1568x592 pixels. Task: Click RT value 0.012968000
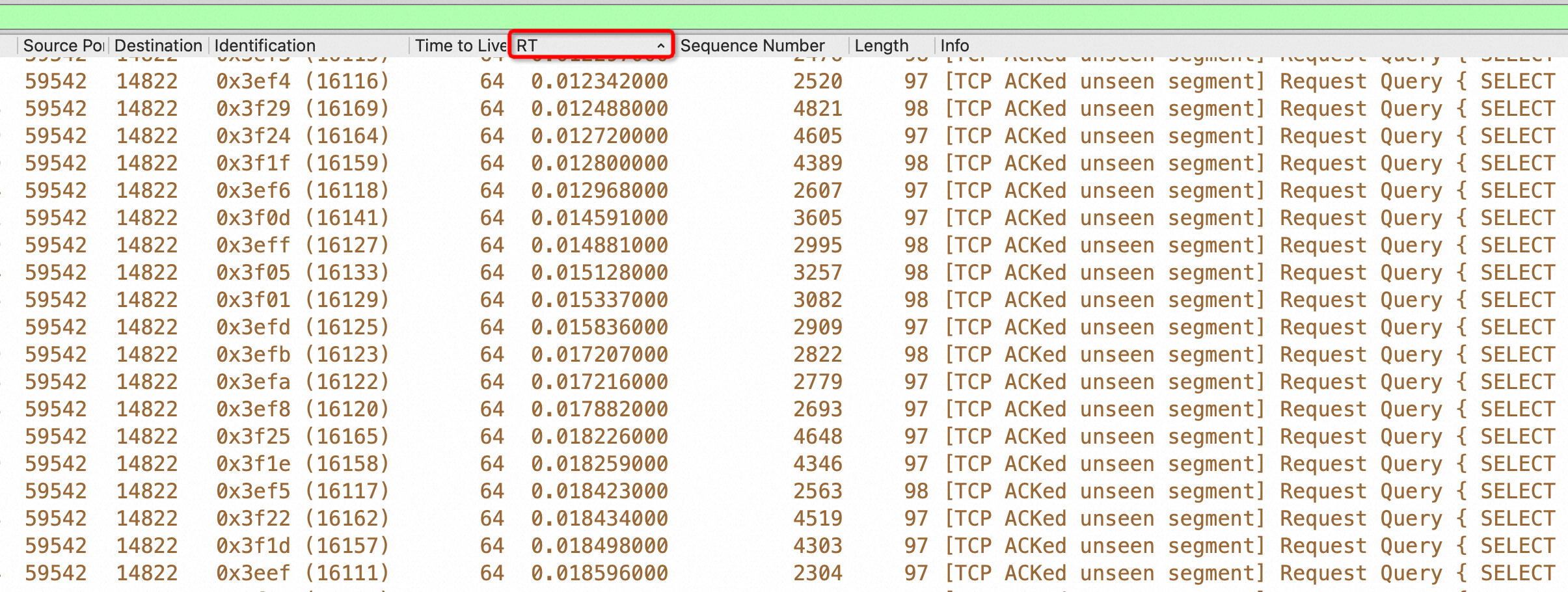600,191
